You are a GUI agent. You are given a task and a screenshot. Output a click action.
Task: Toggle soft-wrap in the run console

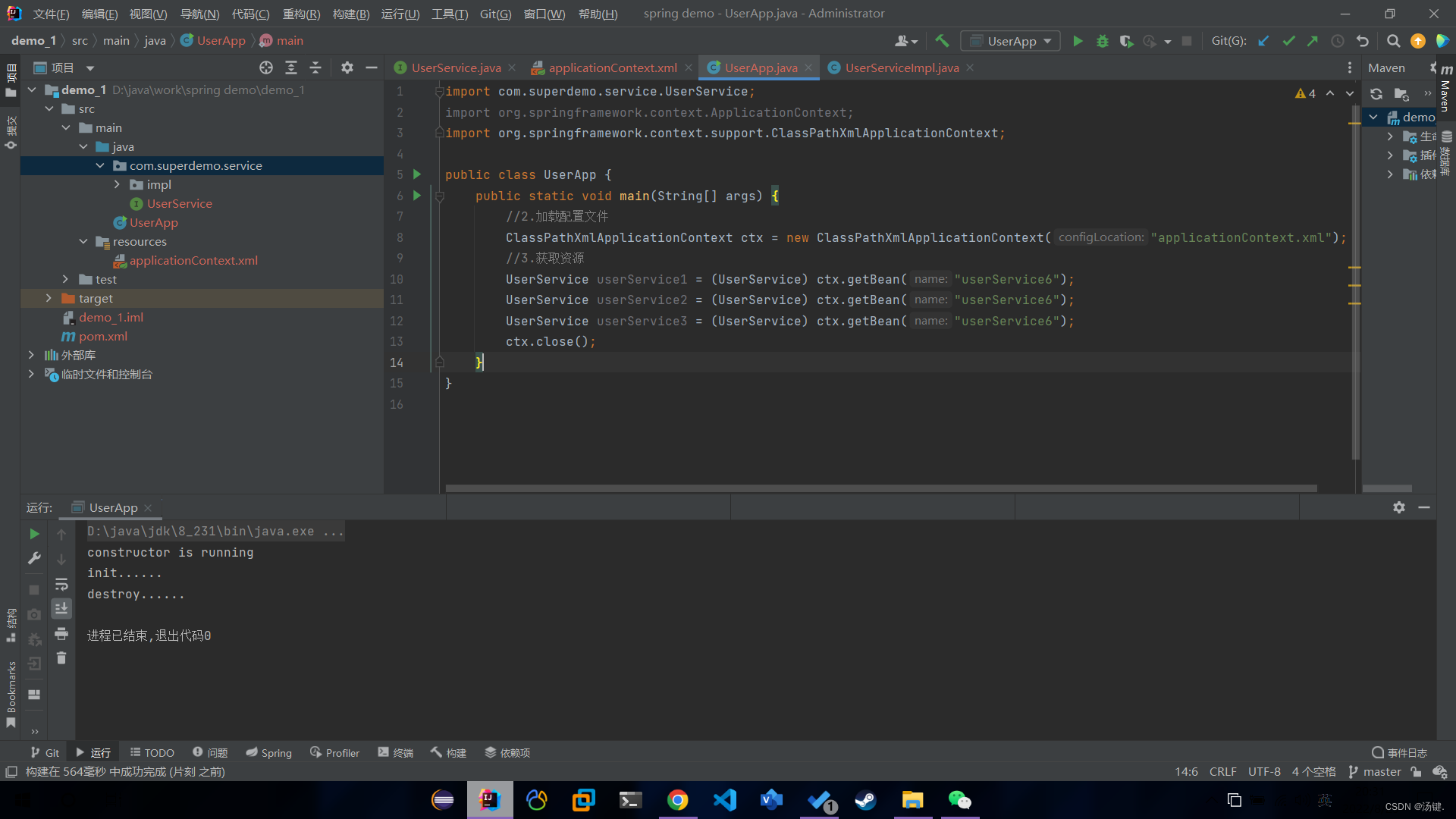tap(61, 584)
